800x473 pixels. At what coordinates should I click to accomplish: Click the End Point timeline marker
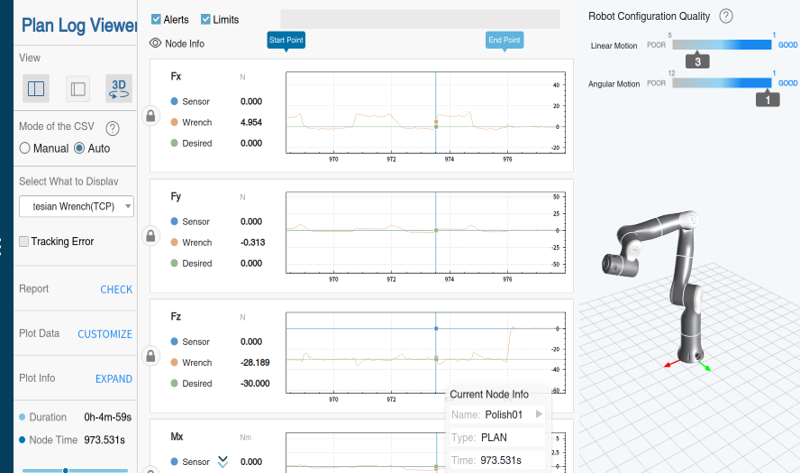point(503,41)
